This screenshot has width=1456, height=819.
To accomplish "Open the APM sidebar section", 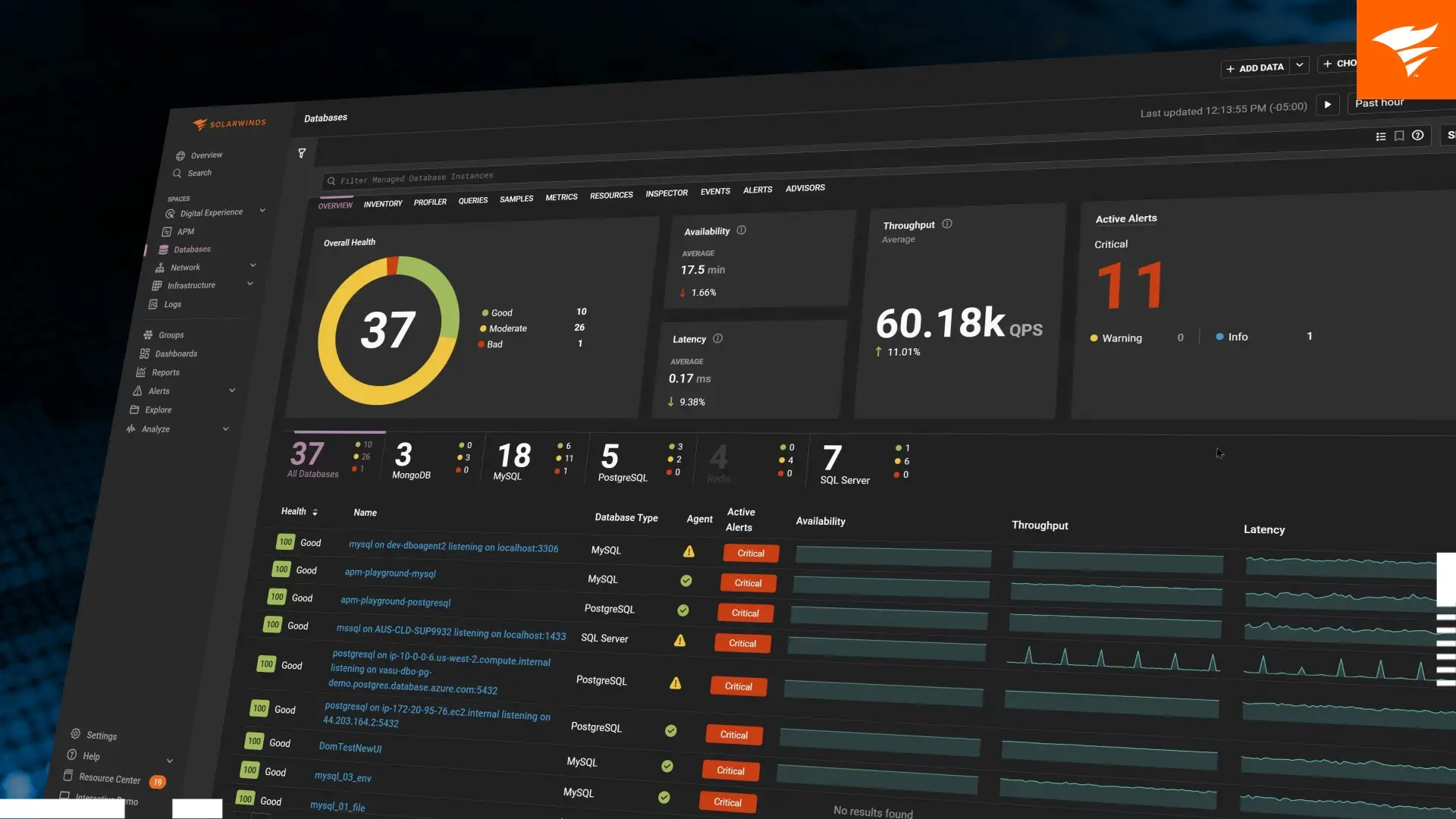I will click(178, 231).
